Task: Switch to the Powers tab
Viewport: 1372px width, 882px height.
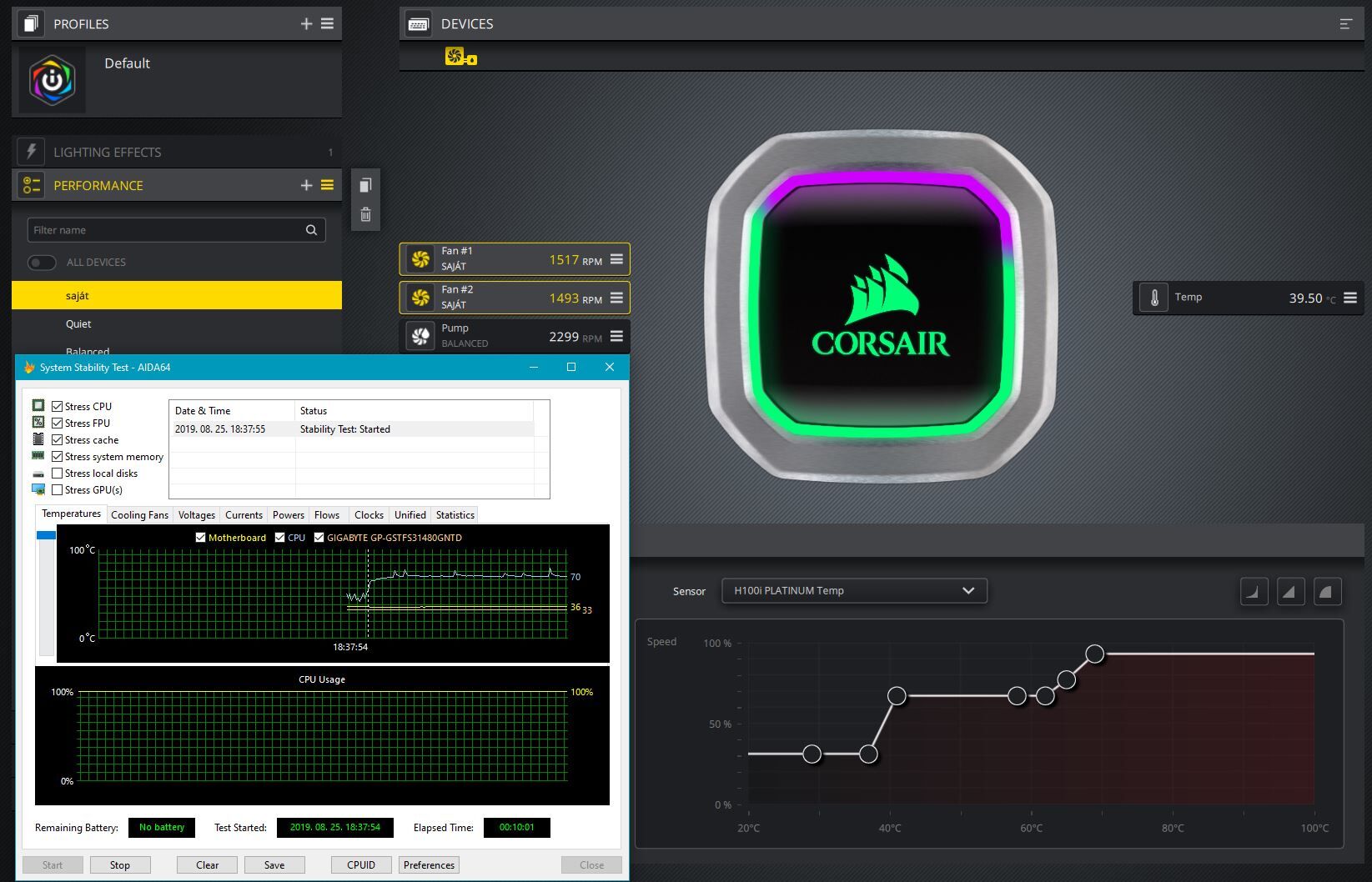Action: (x=289, y=515)
